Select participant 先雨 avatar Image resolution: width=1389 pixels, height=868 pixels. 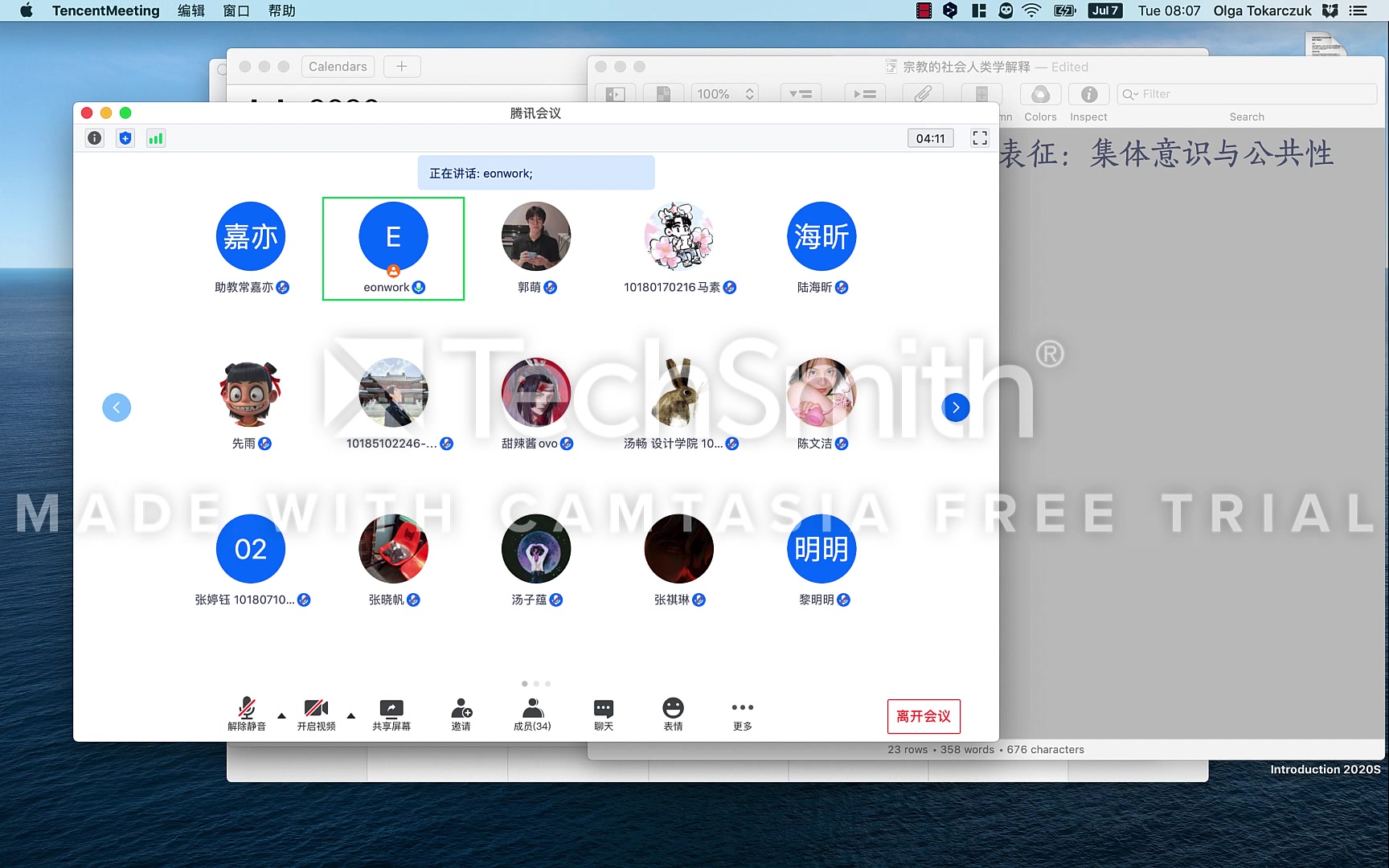pyautogui.click(x=251, y=392)
